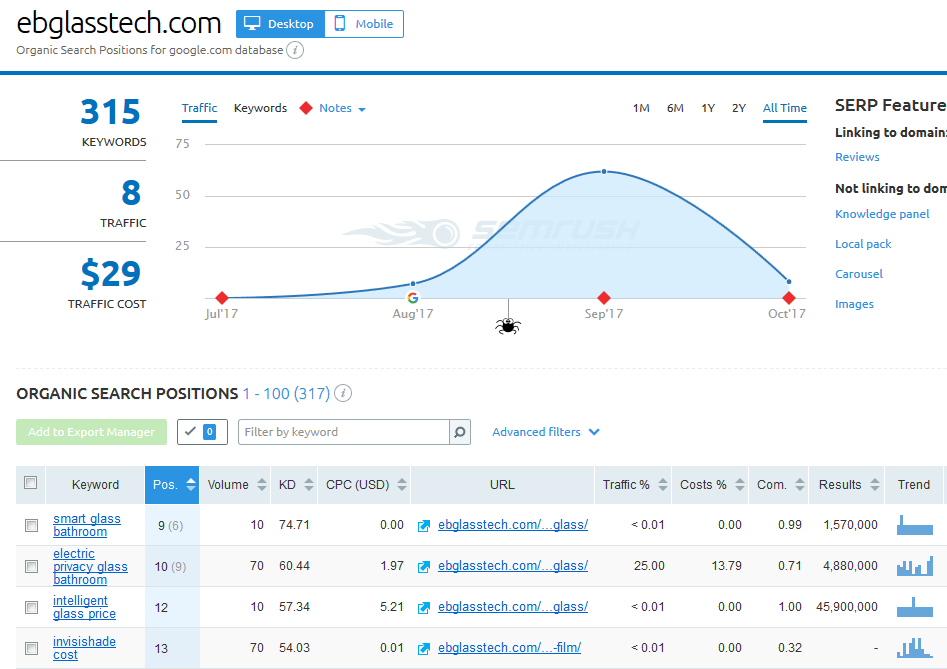Open external link icon for intelligent glass price URL
The image size is (947, 669).
click(424, 608)
